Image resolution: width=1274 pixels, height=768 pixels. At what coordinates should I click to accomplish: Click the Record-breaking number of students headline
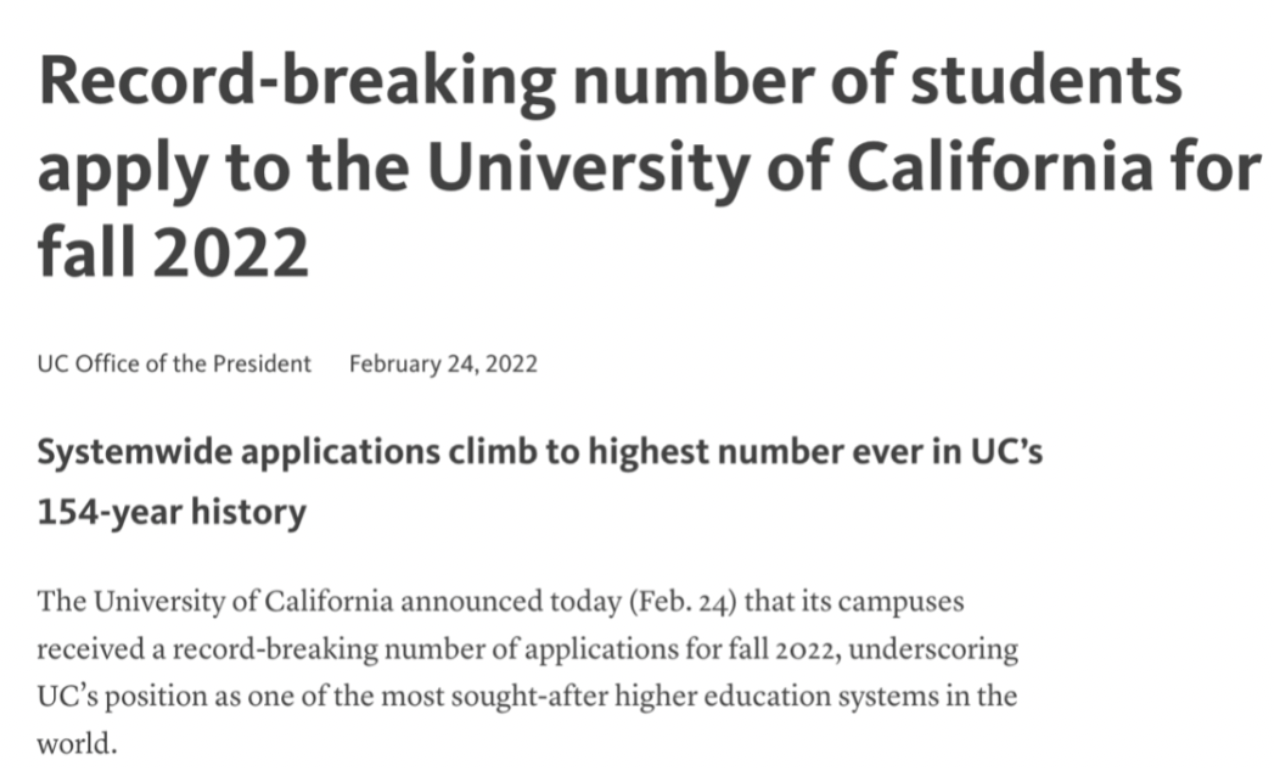(x=648, y=166)
